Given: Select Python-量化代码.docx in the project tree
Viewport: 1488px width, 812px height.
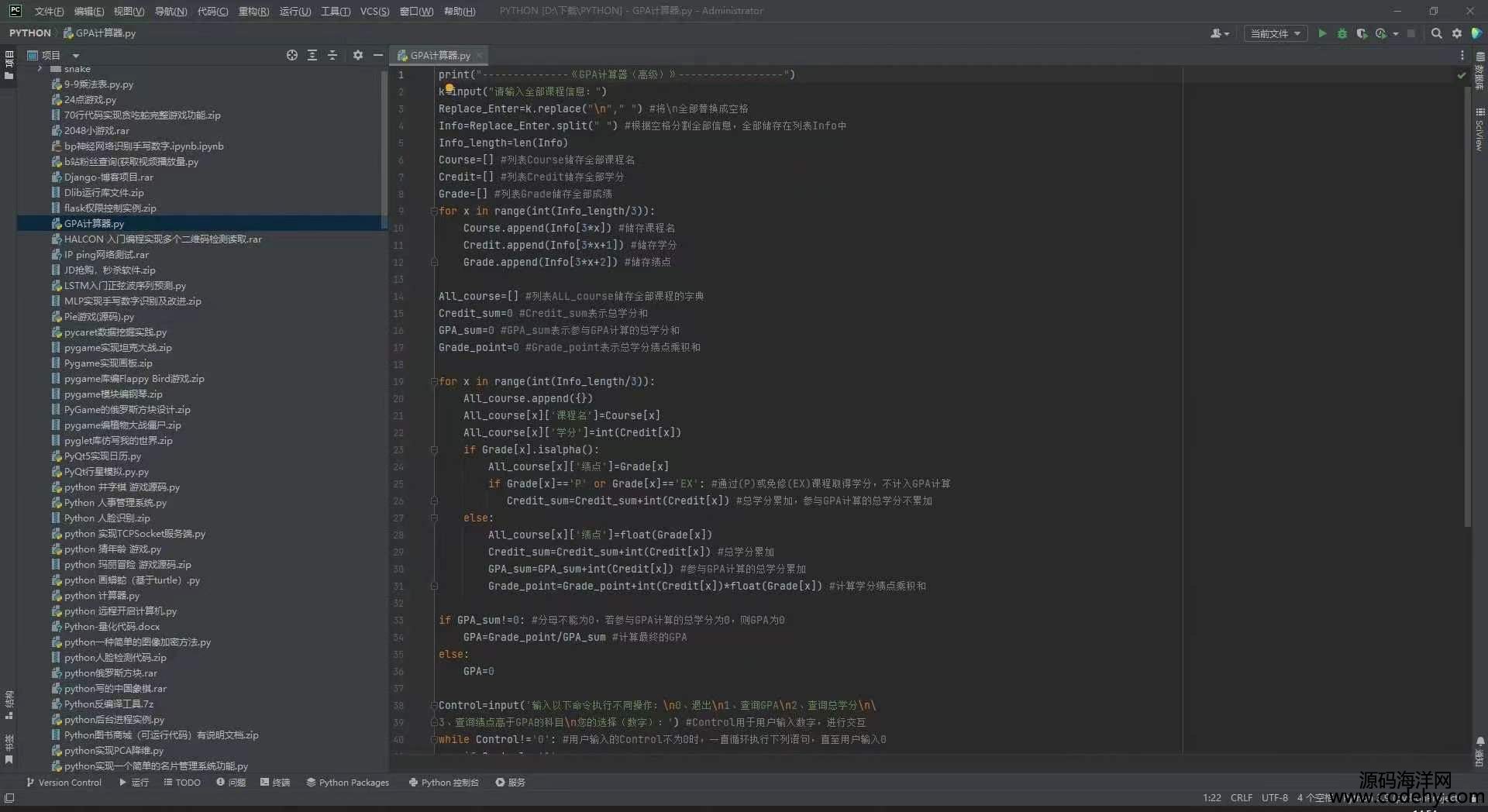Looking at the screenshot, I should [x=112, y=627].
